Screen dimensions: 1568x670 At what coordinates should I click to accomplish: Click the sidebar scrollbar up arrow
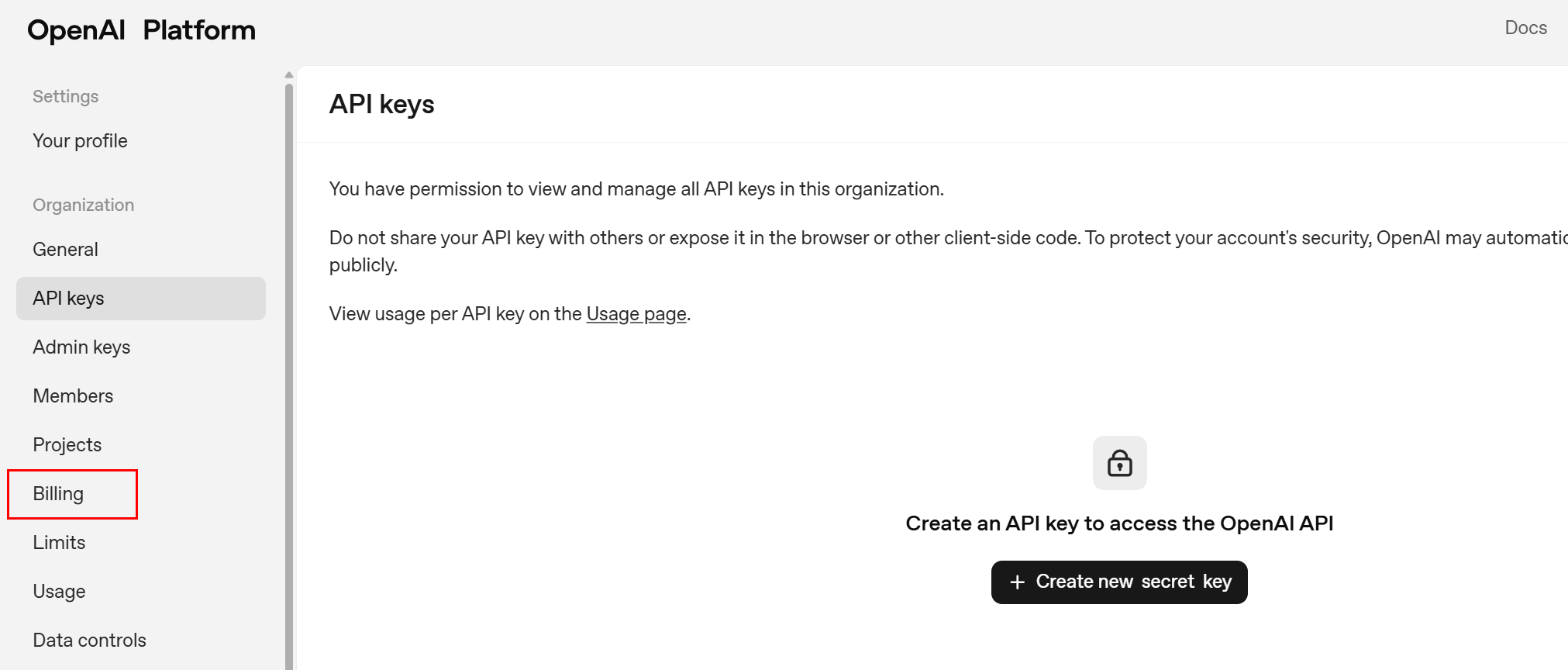289,75
